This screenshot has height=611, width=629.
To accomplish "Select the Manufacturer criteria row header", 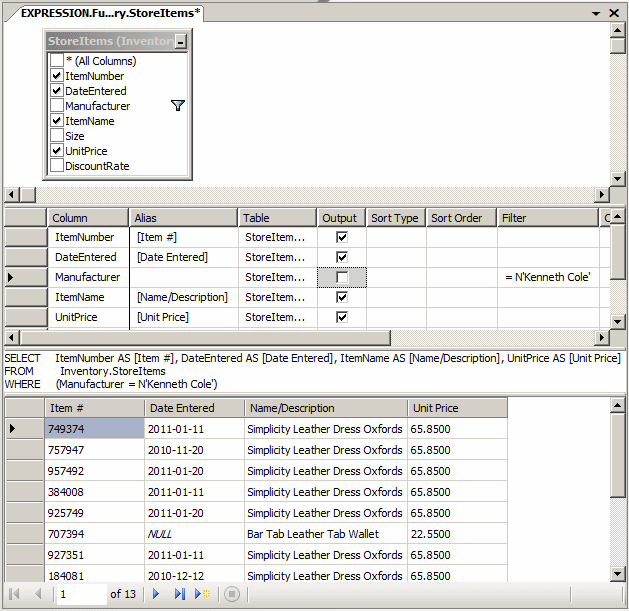I will 26,277.
